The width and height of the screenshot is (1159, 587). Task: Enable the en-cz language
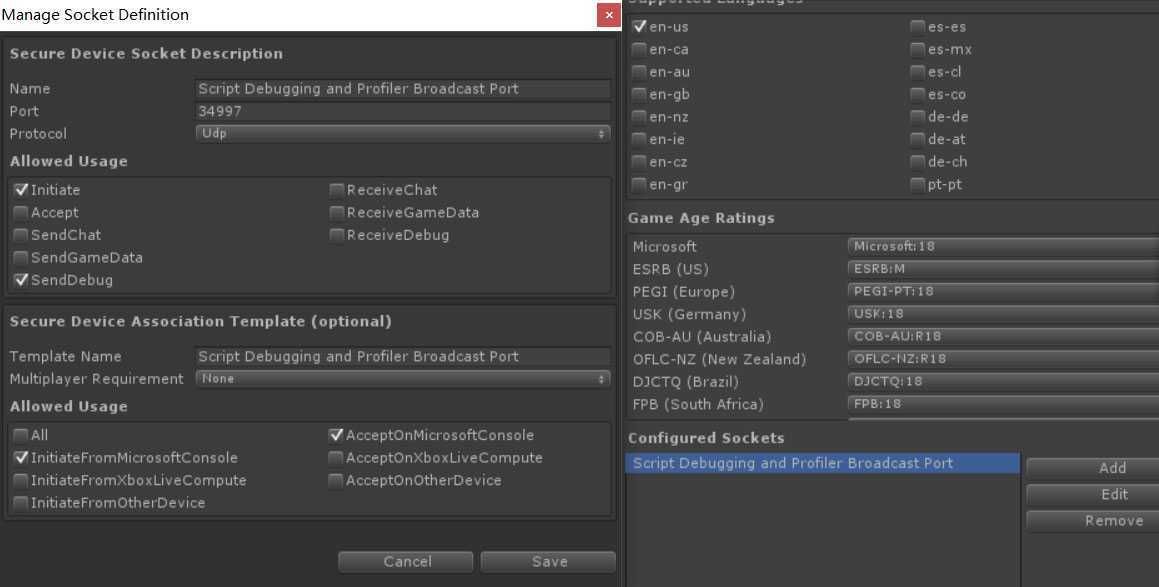pos(640,162)
